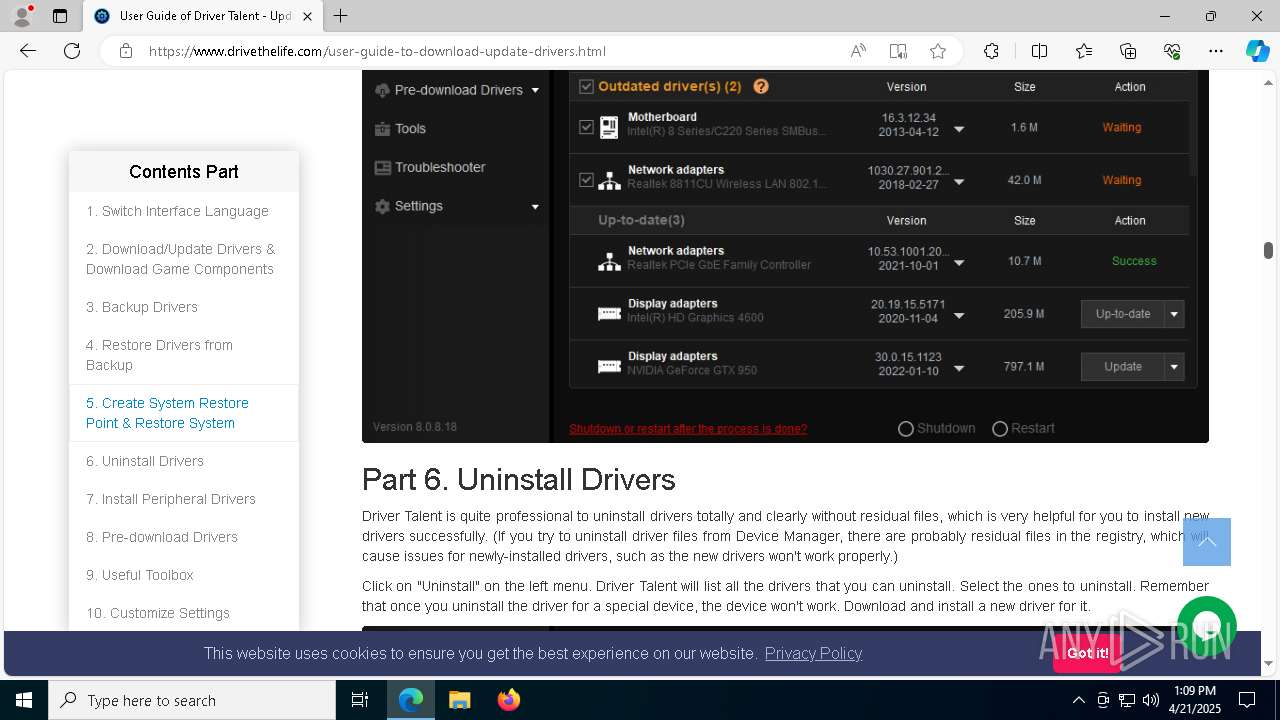Click the Intel HD Graphics adapter icon
Viewport: 1280px width, 720px height.
click(x=609, y=314)
